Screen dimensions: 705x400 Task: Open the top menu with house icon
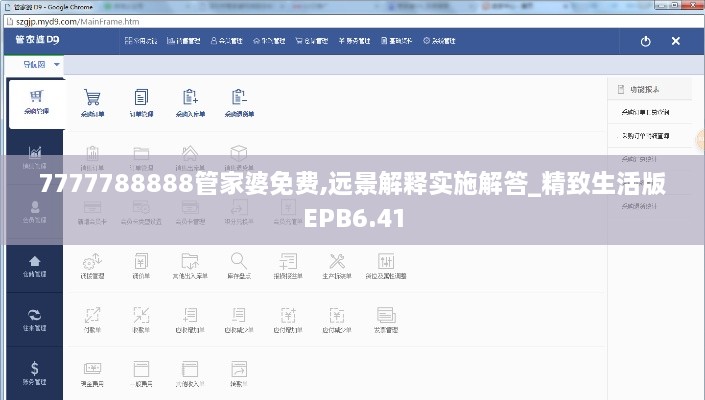tap(269, 41)
